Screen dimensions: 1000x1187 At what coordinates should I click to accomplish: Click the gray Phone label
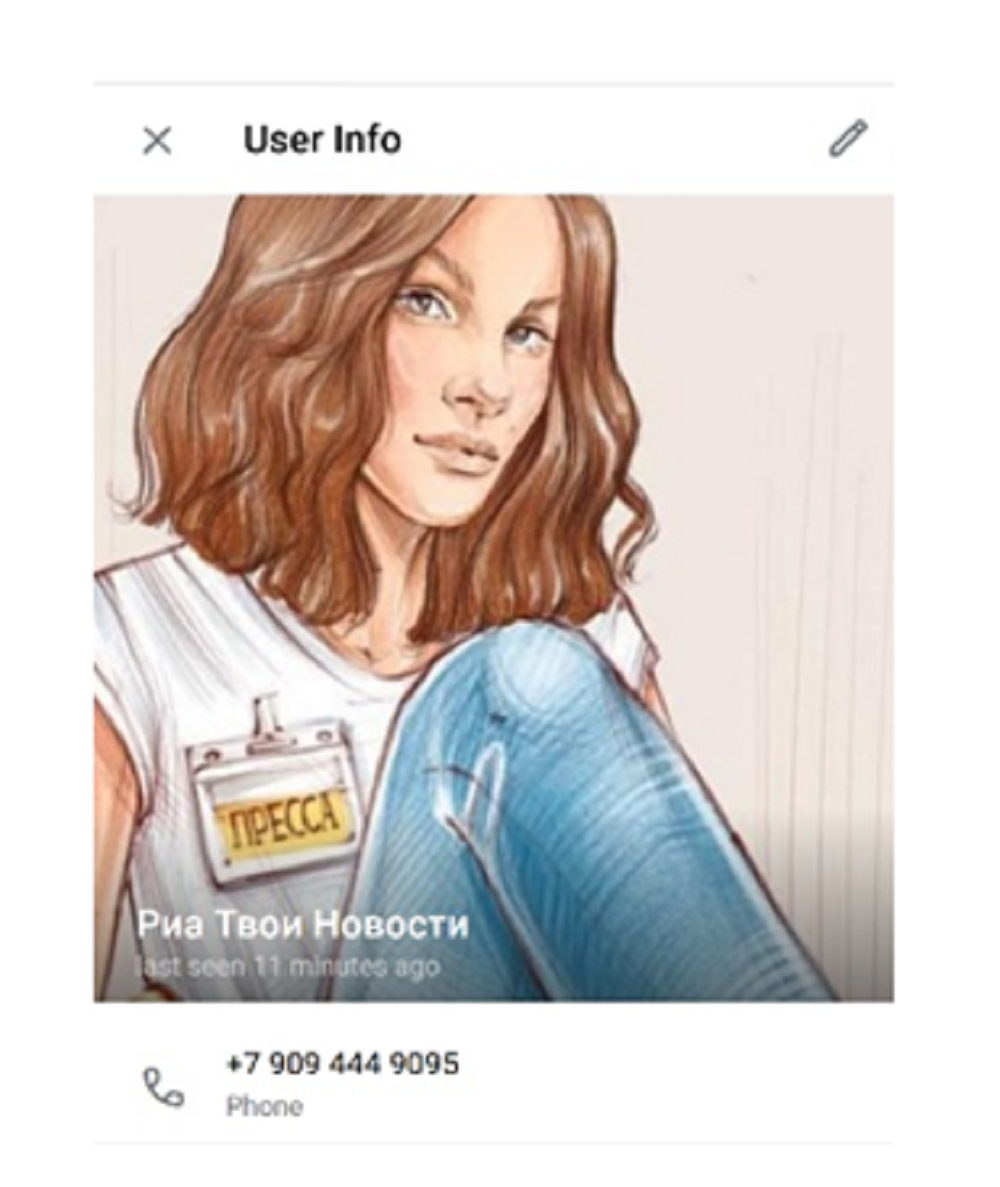point(264,1106)
